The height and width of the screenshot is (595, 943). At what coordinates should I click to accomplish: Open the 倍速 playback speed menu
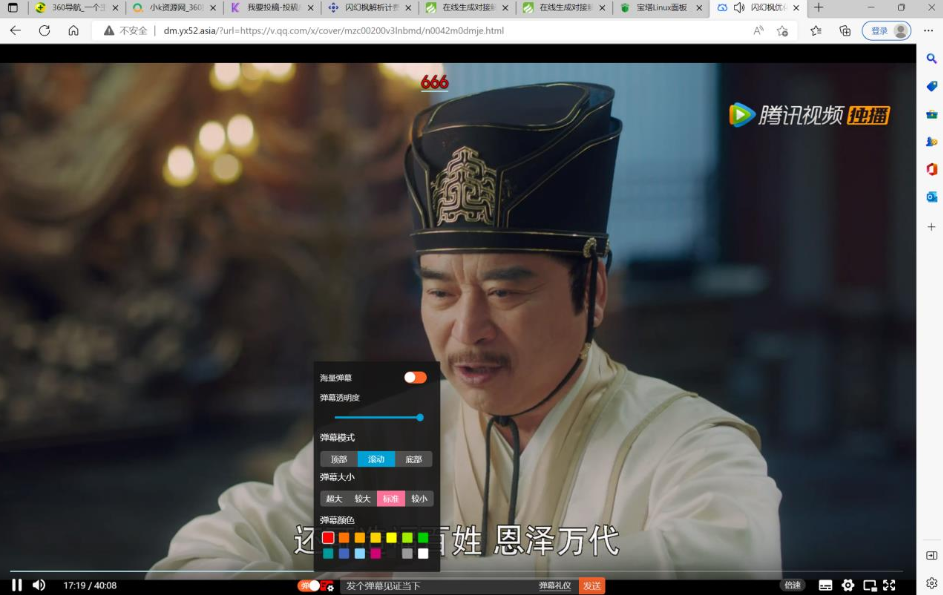point(793,585)
